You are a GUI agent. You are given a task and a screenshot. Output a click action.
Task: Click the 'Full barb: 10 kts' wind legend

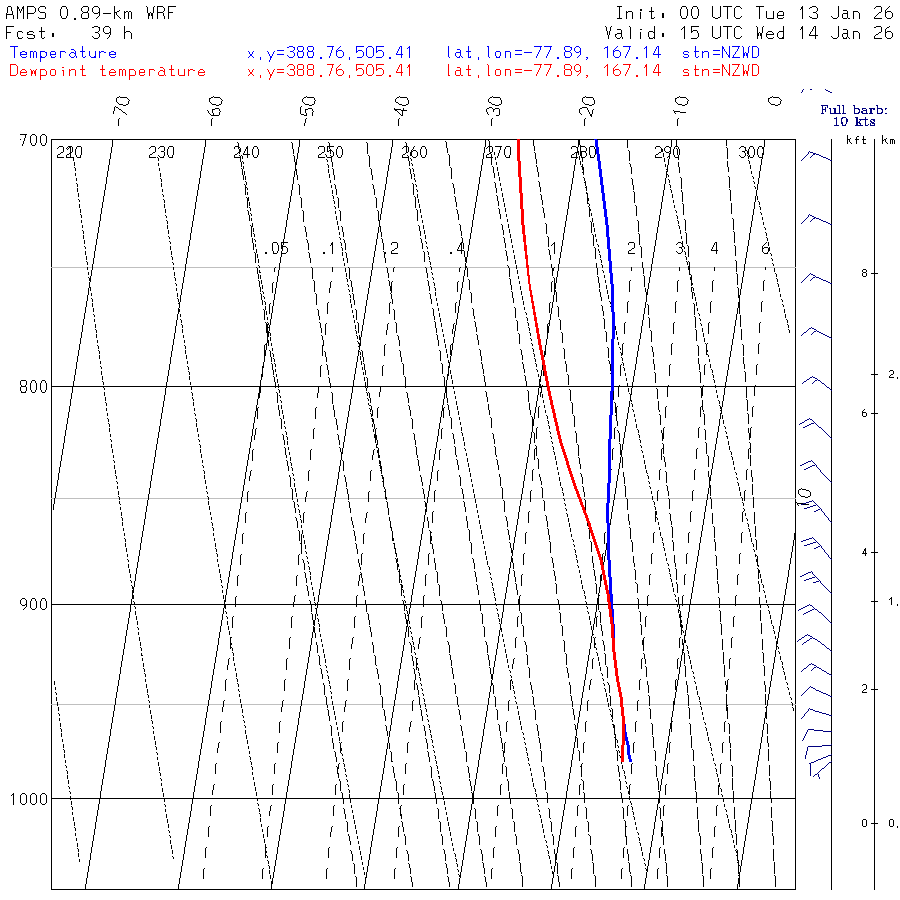tap(854, 115)
